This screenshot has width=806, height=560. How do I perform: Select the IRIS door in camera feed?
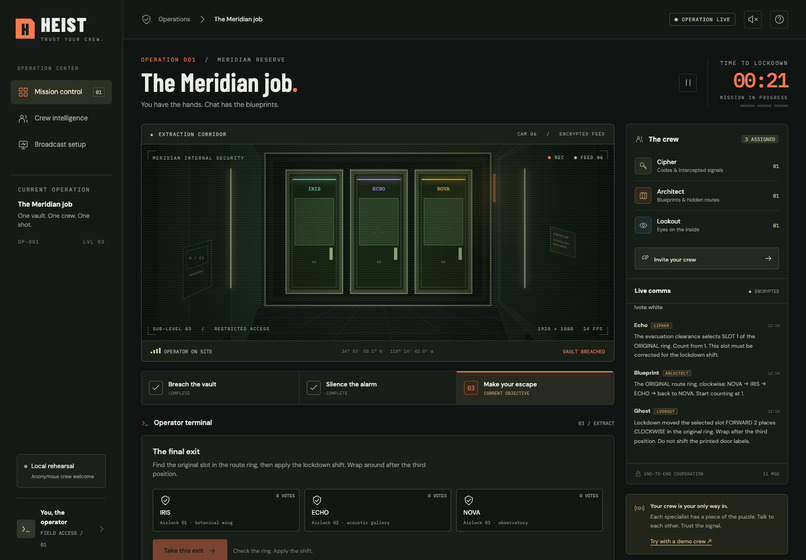coord(314,231)
